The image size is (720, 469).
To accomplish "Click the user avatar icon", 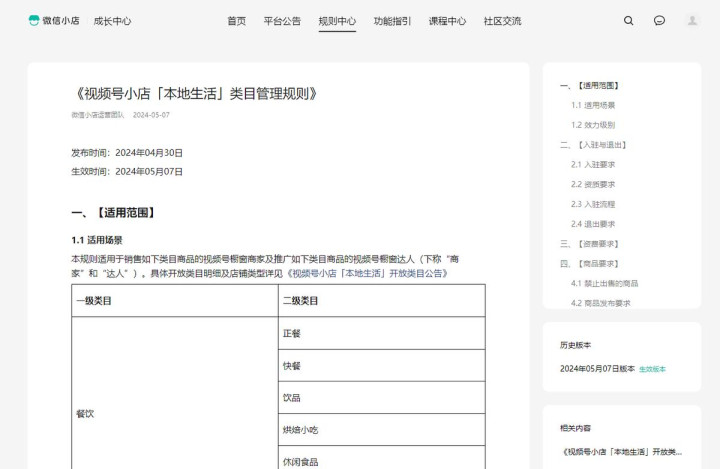I will point(692,21).
